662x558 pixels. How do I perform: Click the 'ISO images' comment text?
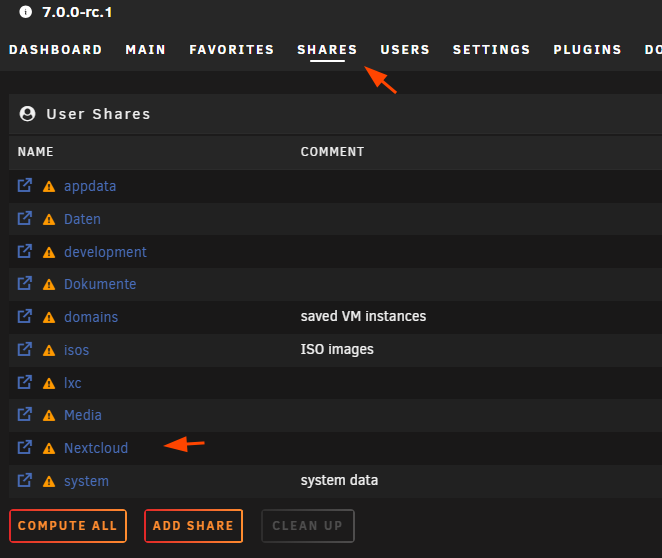point(337,349)
